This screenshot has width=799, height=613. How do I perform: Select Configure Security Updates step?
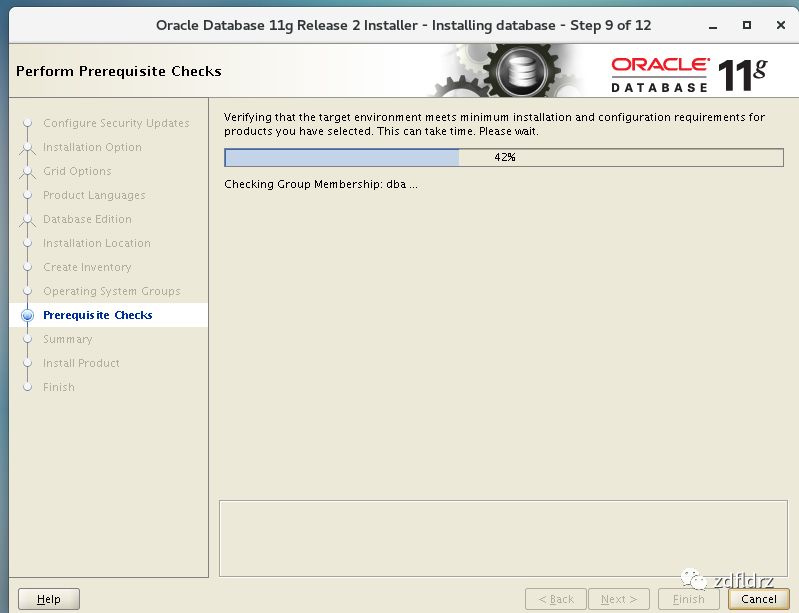[116, 123]
